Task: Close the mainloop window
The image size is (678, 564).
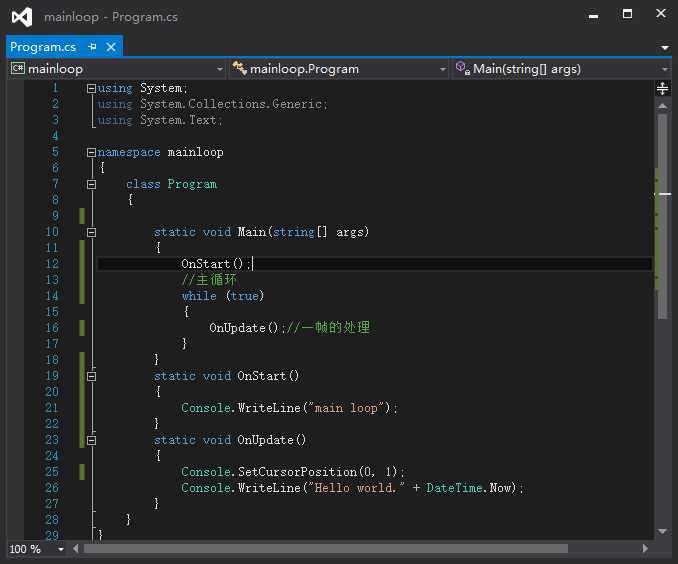Action: [660, 13]
